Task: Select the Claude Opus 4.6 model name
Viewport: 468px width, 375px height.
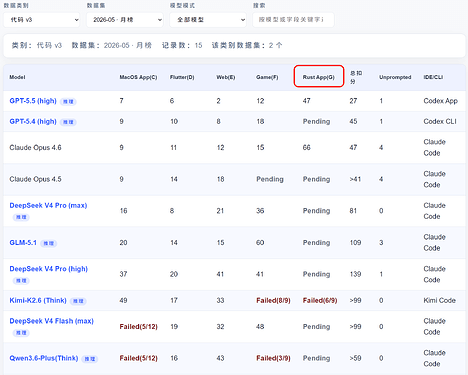Action: (35, 147)
